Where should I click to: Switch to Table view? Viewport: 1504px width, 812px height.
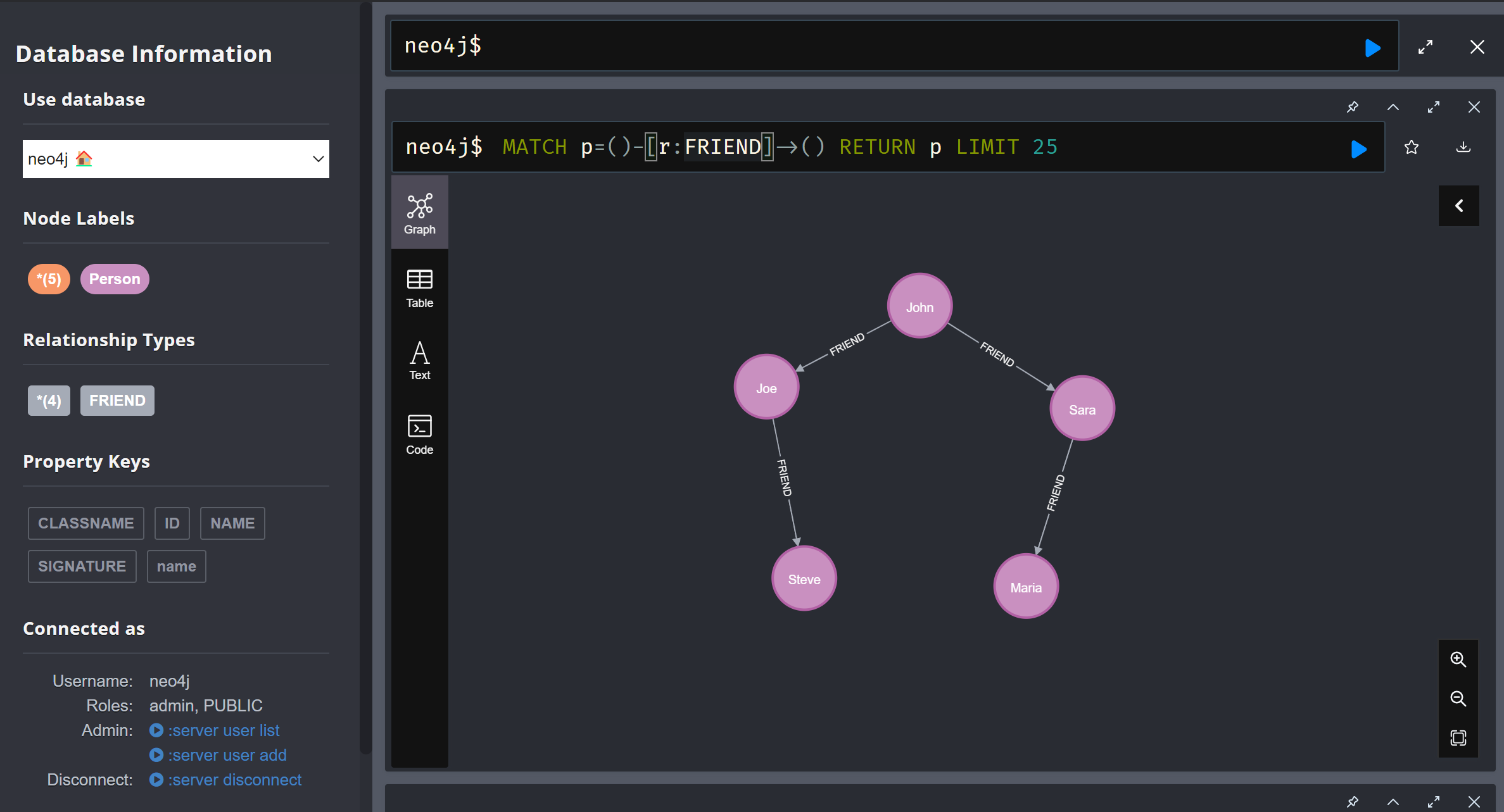(420, 288)
